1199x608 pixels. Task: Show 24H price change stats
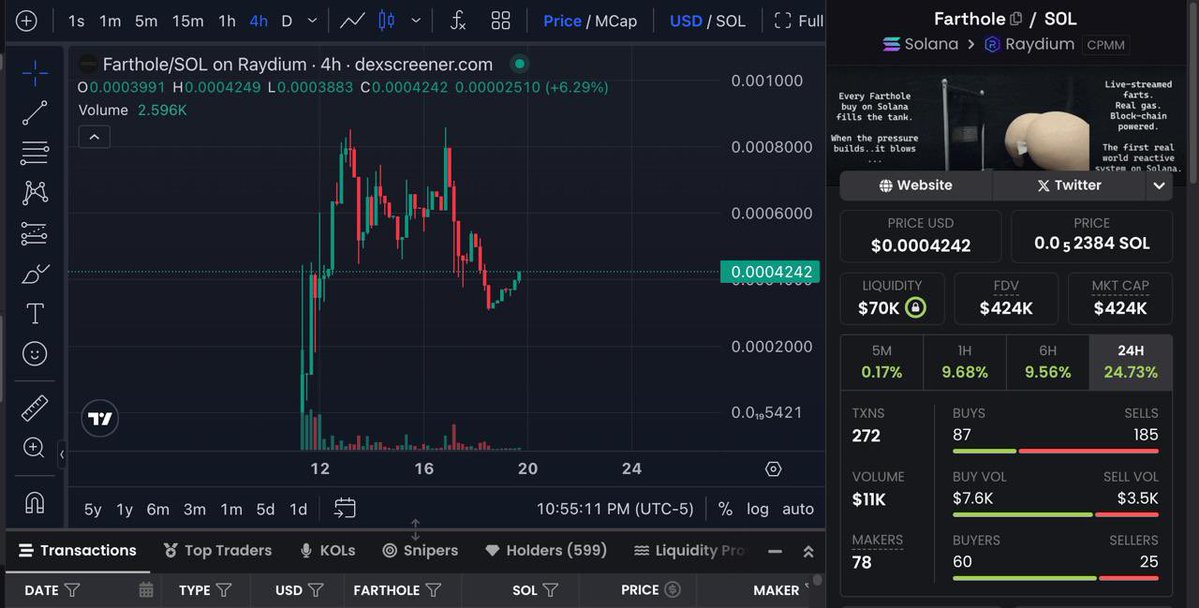tap(1130, 363)
